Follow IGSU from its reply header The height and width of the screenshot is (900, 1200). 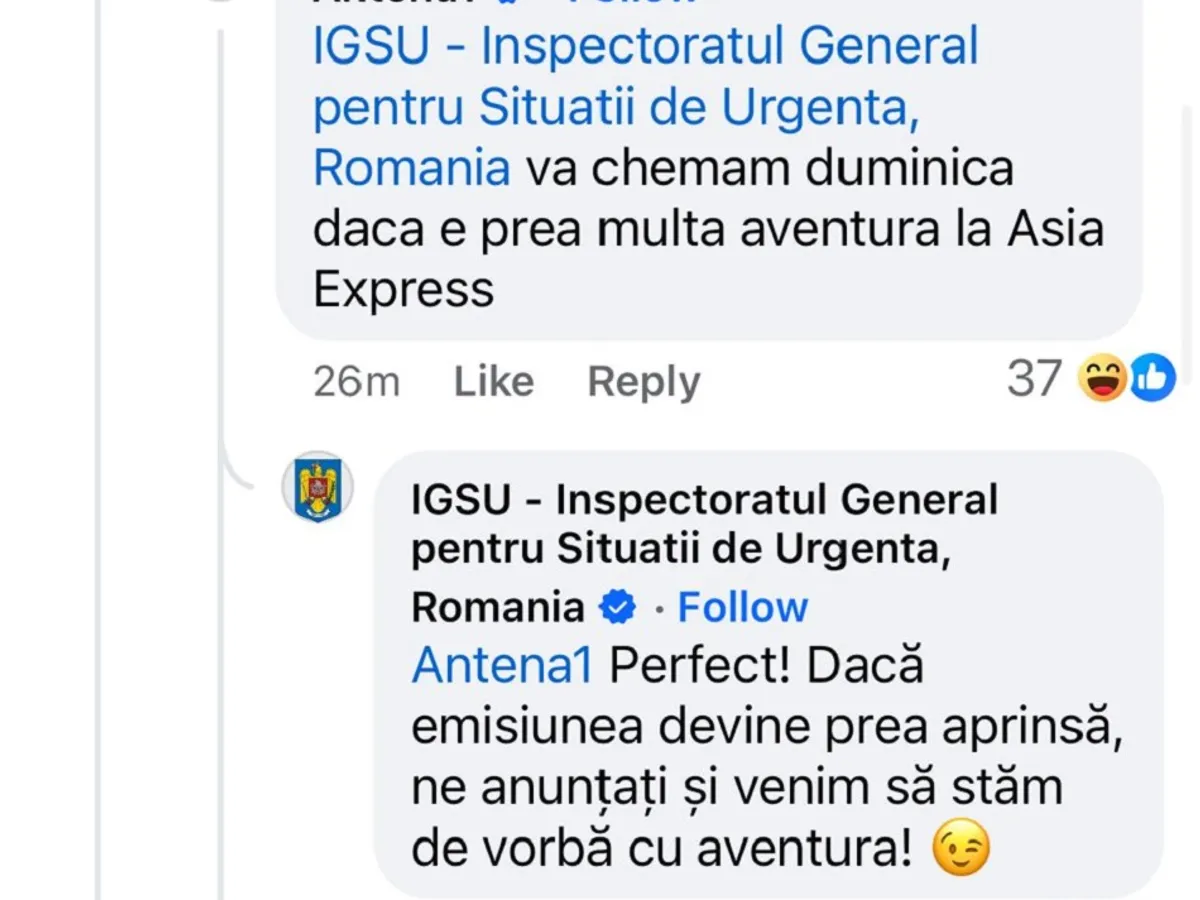742,607
